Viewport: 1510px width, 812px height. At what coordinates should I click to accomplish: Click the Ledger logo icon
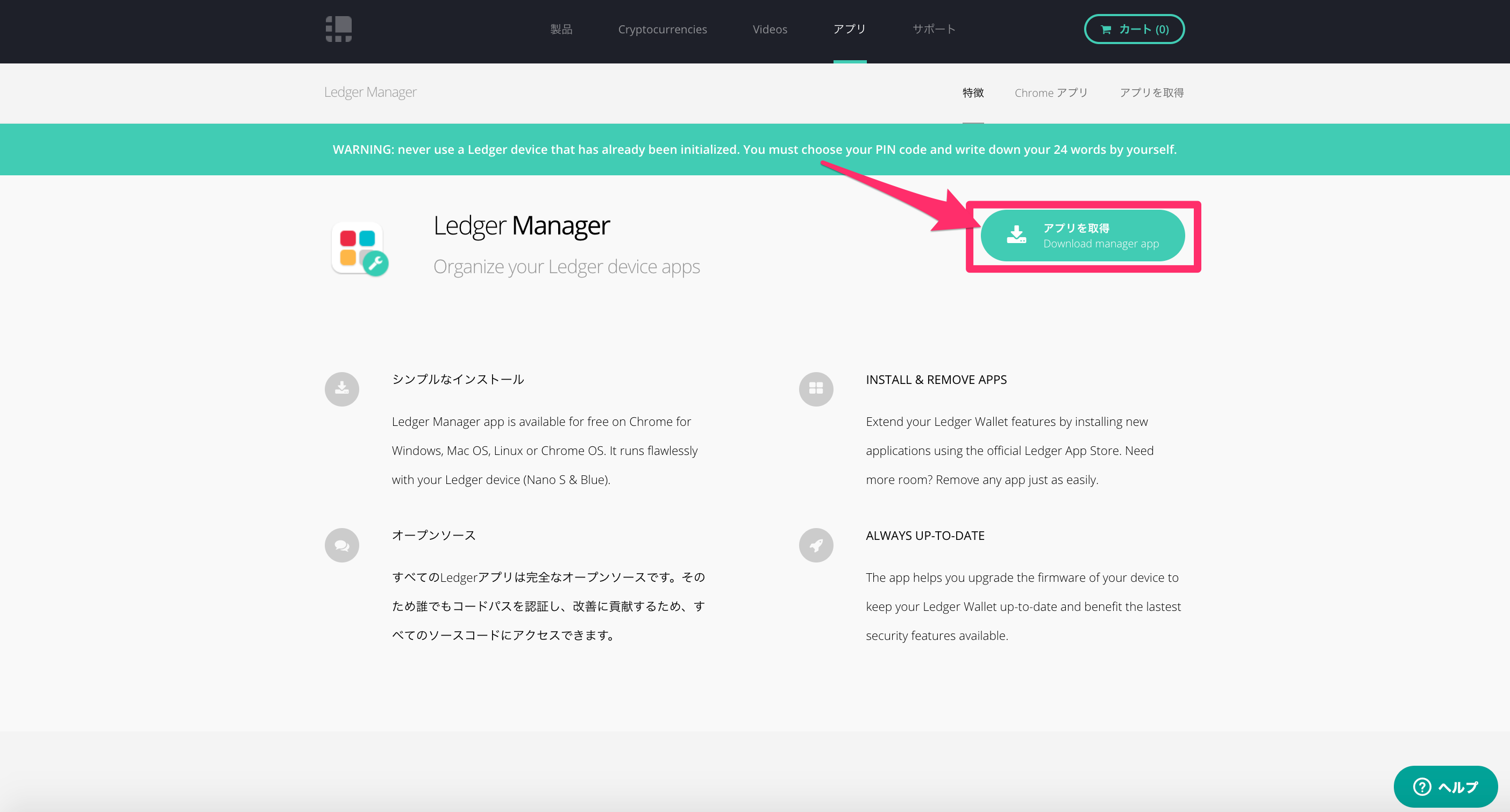pos(338,29)
